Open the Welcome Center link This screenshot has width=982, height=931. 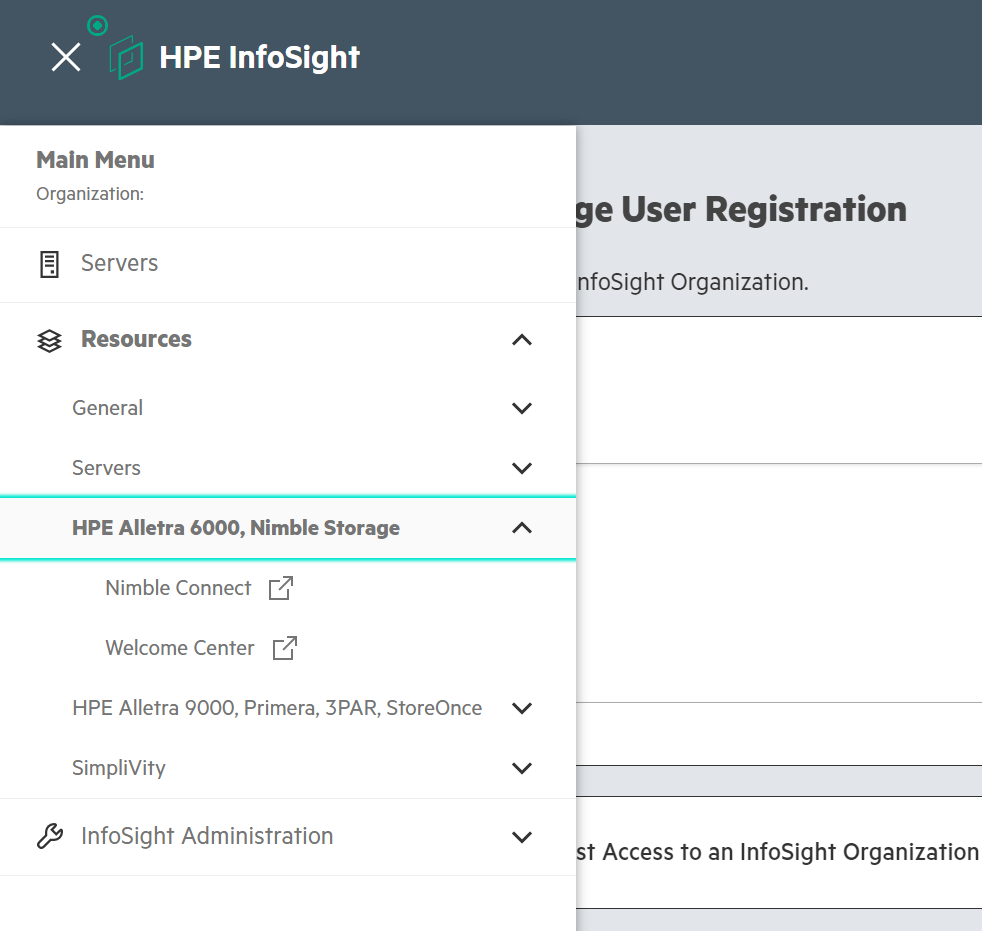point(180,648)
